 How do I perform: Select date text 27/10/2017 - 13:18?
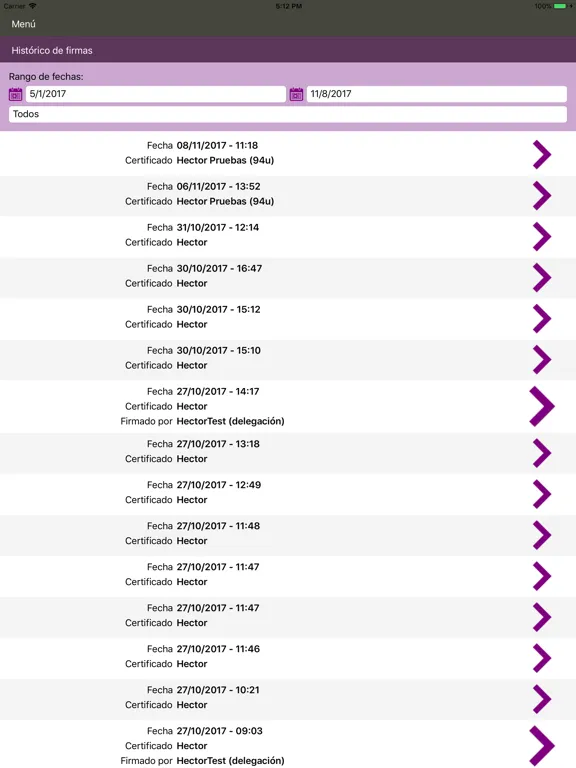pos(218,444)
